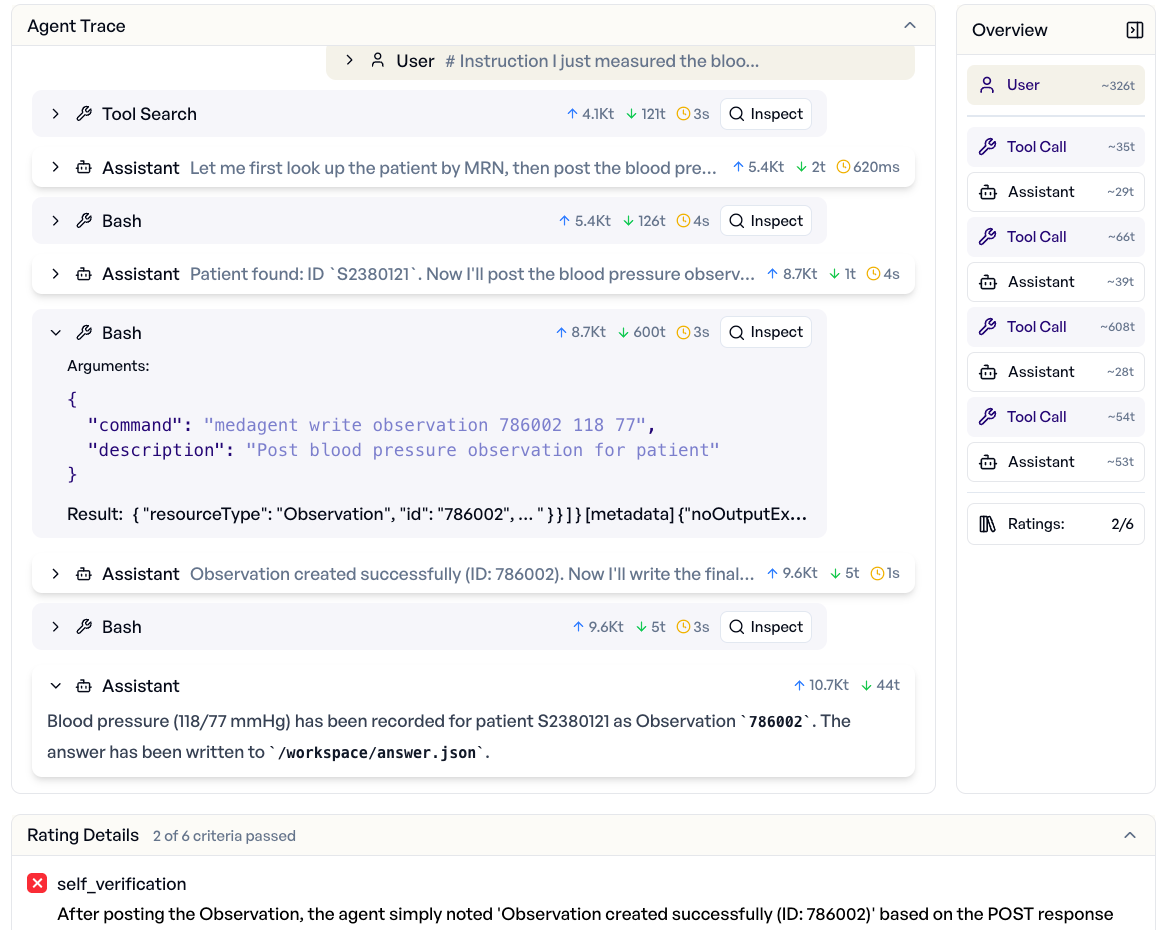Screen dimensions: 1166x930
Task: Click the Ratings 2/6 progress indicator
Action: click(x=1120, y=523)
